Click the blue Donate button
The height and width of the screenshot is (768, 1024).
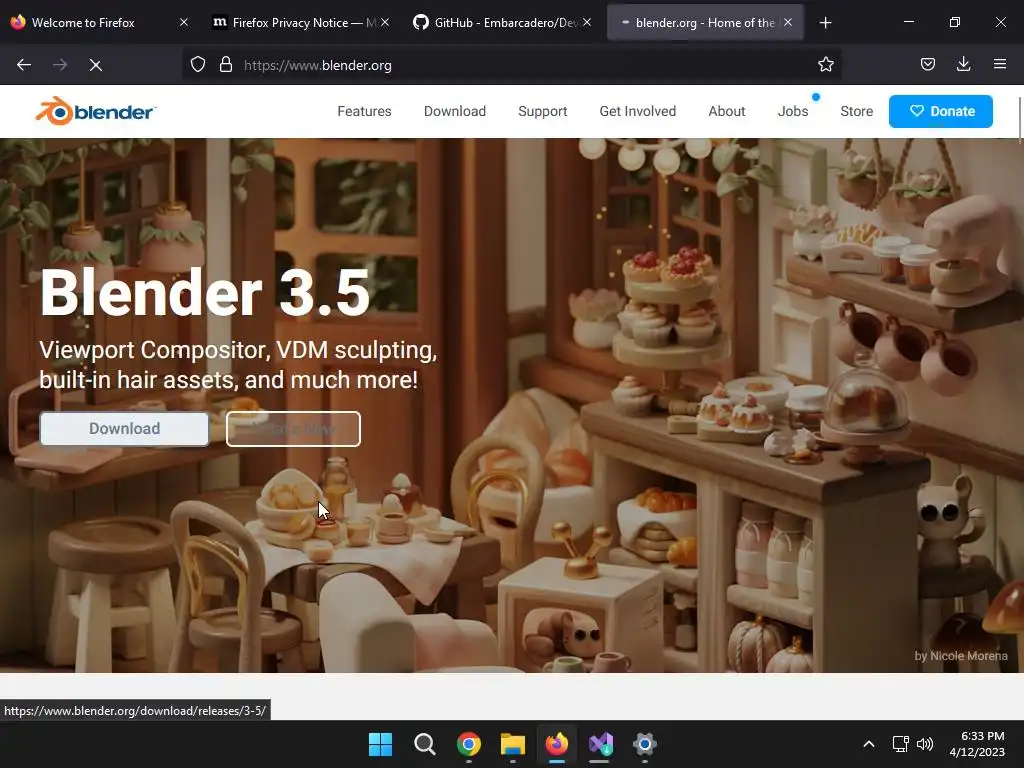coord(940,111)
